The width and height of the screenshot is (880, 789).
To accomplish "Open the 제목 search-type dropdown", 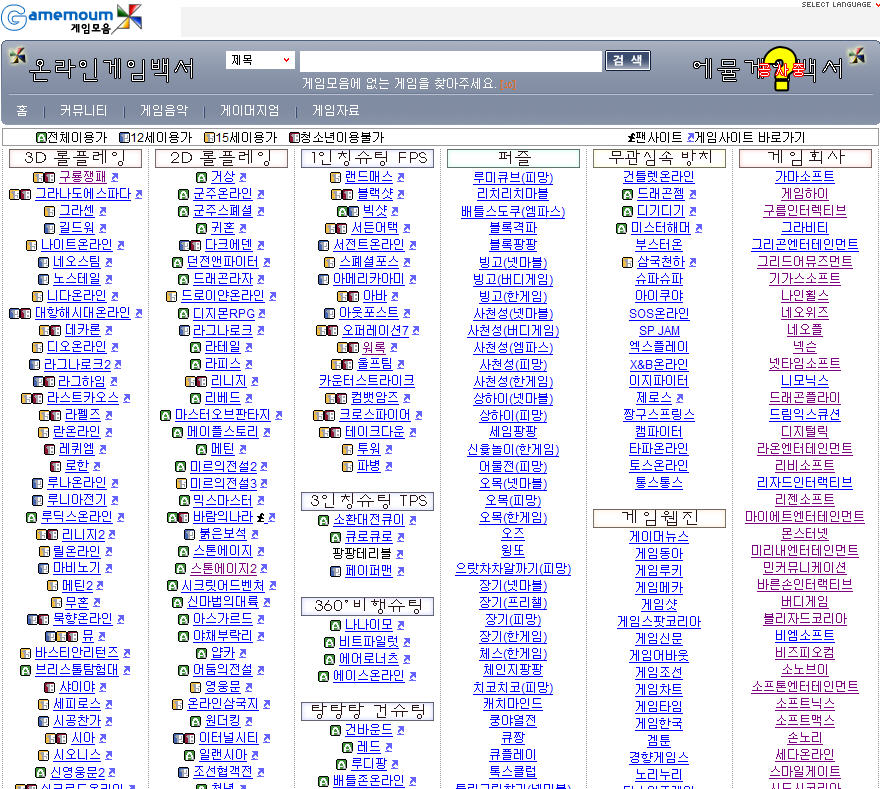I will click(260, 60).
